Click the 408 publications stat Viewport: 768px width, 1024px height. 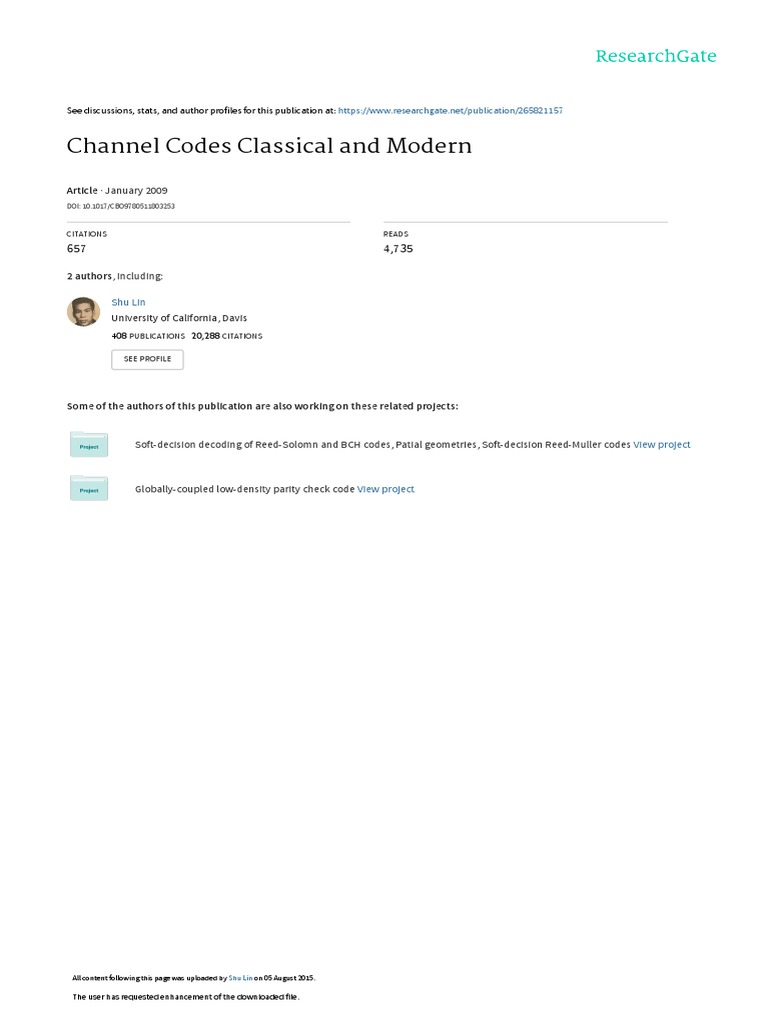(148, 336)
